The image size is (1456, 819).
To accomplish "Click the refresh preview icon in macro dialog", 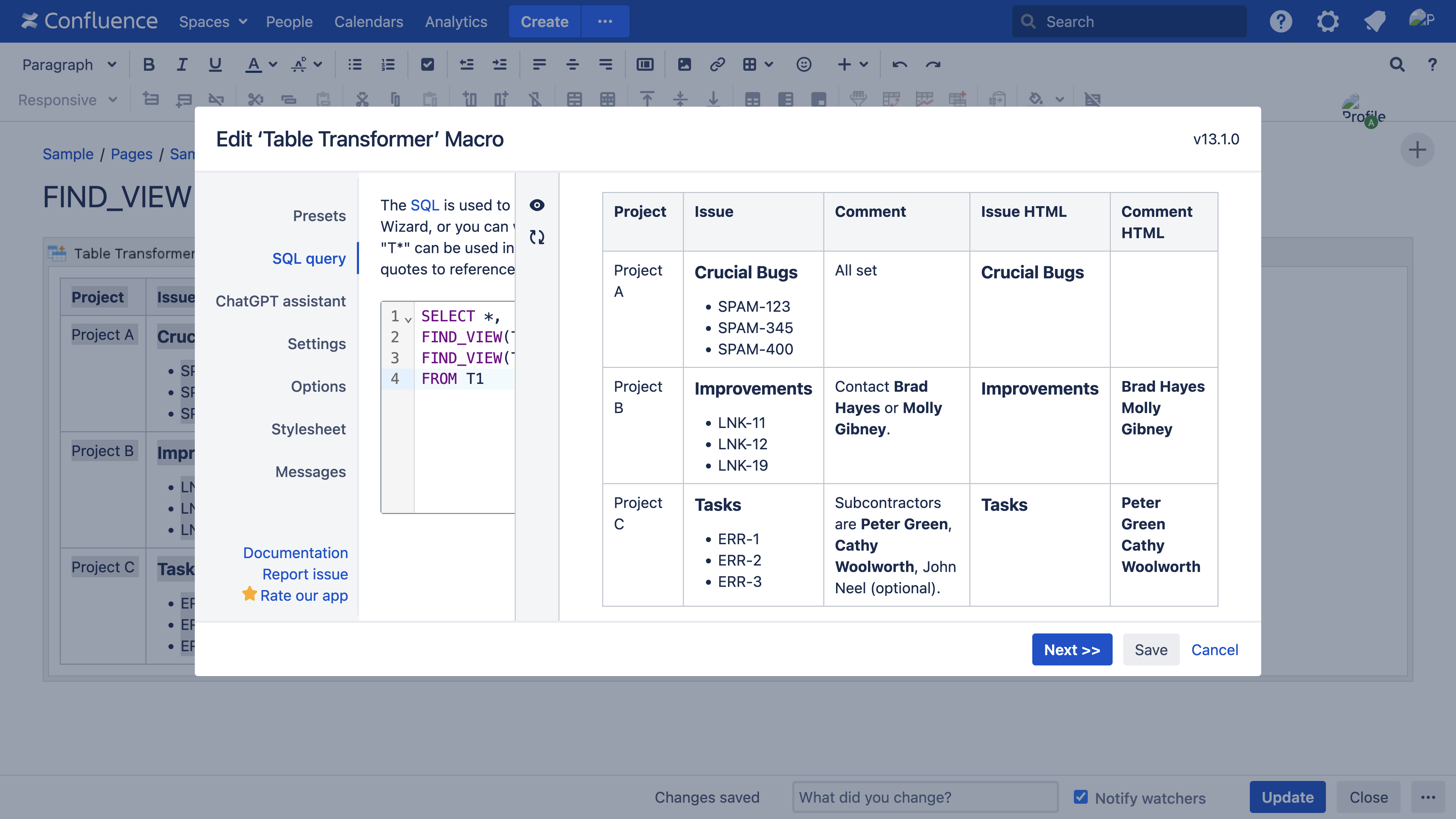I will tap(537, 237).
